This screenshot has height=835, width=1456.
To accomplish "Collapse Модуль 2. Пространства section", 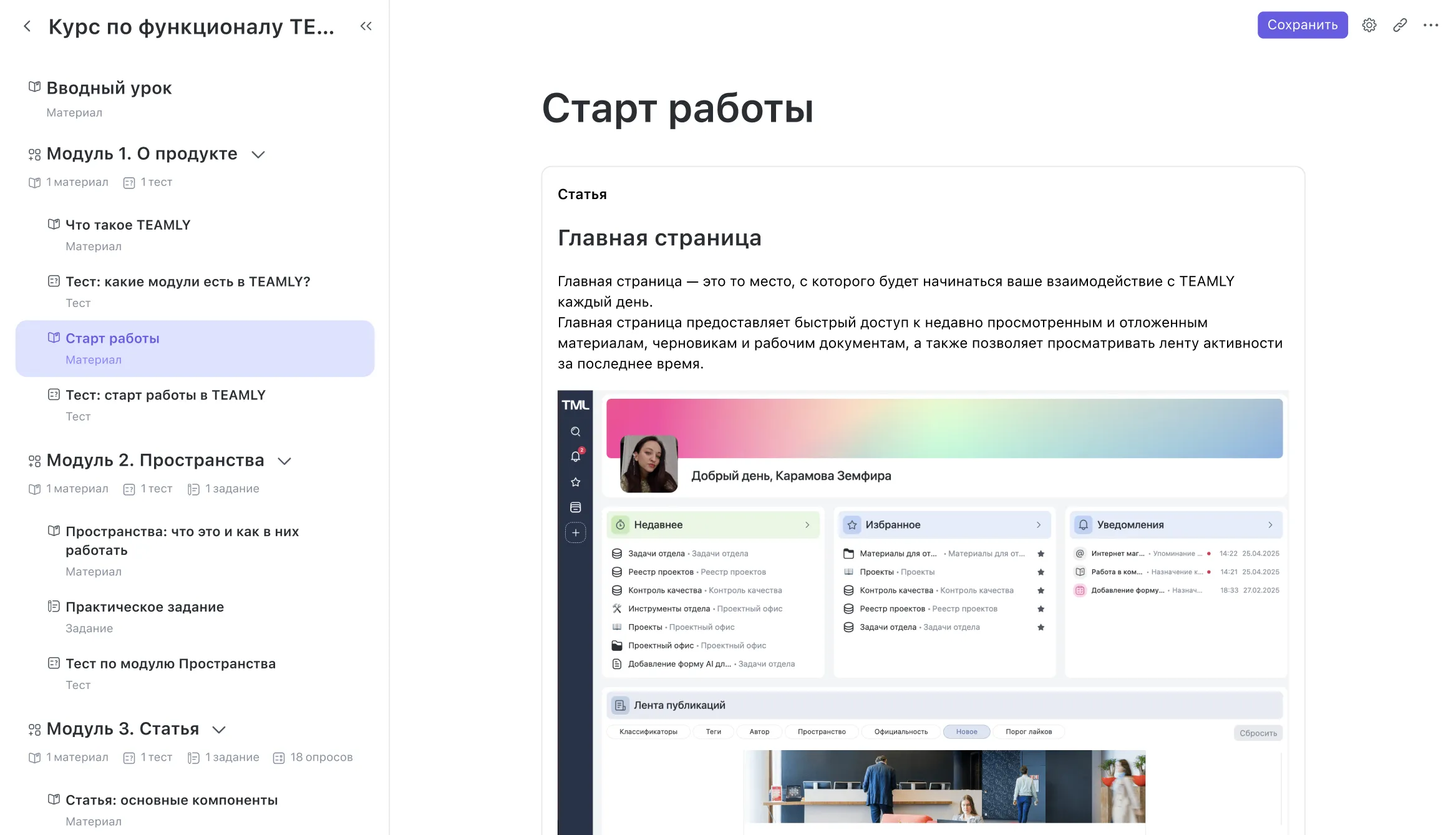I will [284, 461].
